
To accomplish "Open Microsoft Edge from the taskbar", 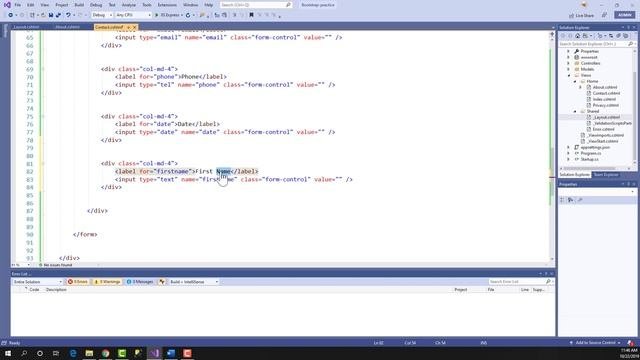I will pos(73,353).
